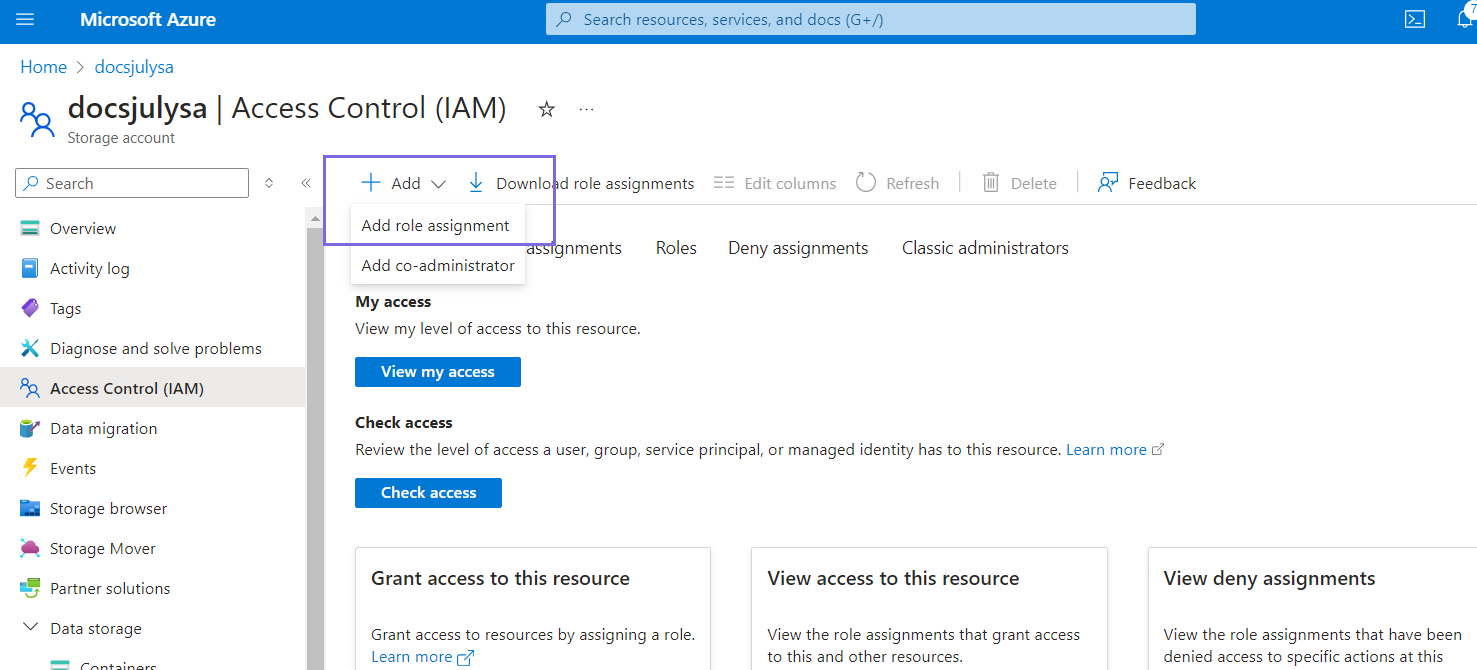
Task: Click the View my access button
Action: click(437, 372)
